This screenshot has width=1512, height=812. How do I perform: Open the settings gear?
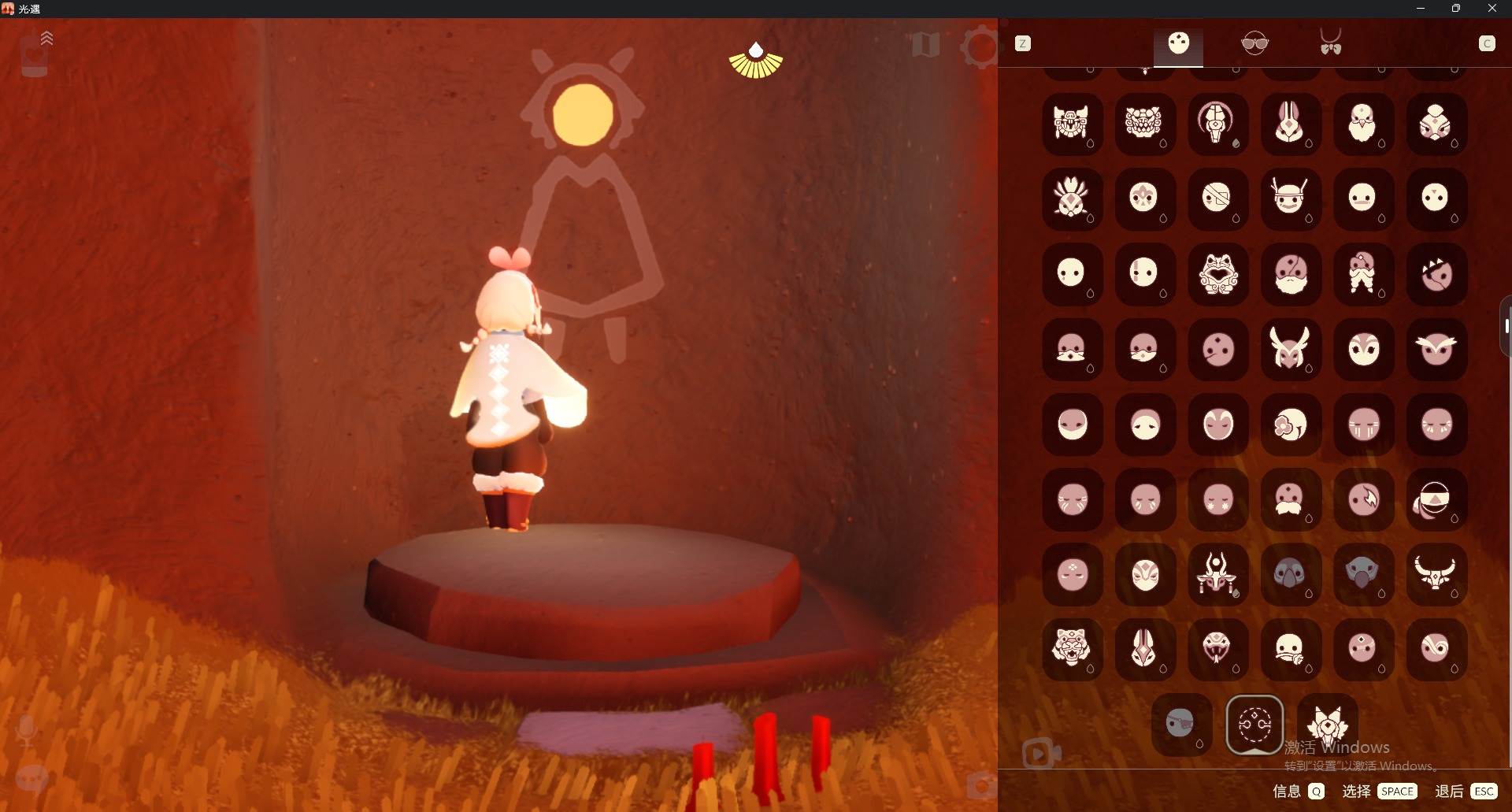[x=980, y=47]
